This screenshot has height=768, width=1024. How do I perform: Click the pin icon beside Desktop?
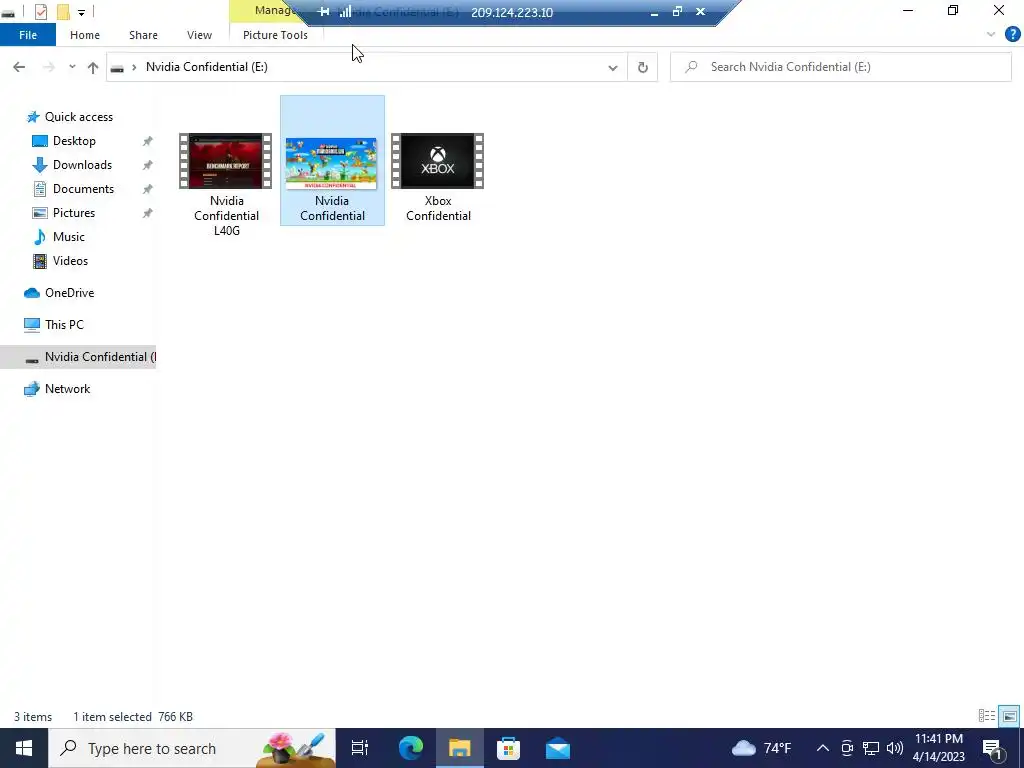click(148, 141)
